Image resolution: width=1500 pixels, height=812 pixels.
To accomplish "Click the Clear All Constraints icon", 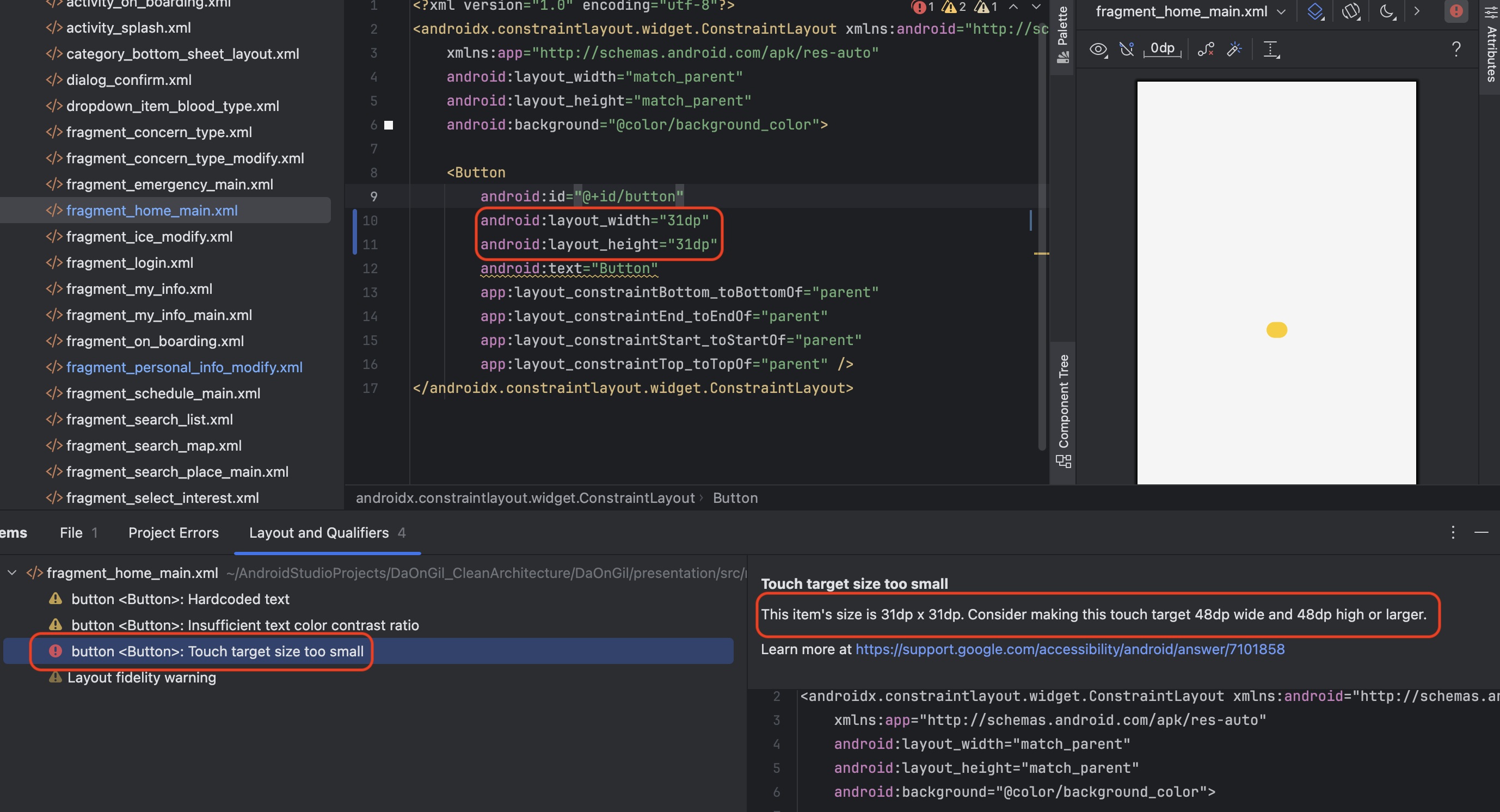I will point(1206,50).
